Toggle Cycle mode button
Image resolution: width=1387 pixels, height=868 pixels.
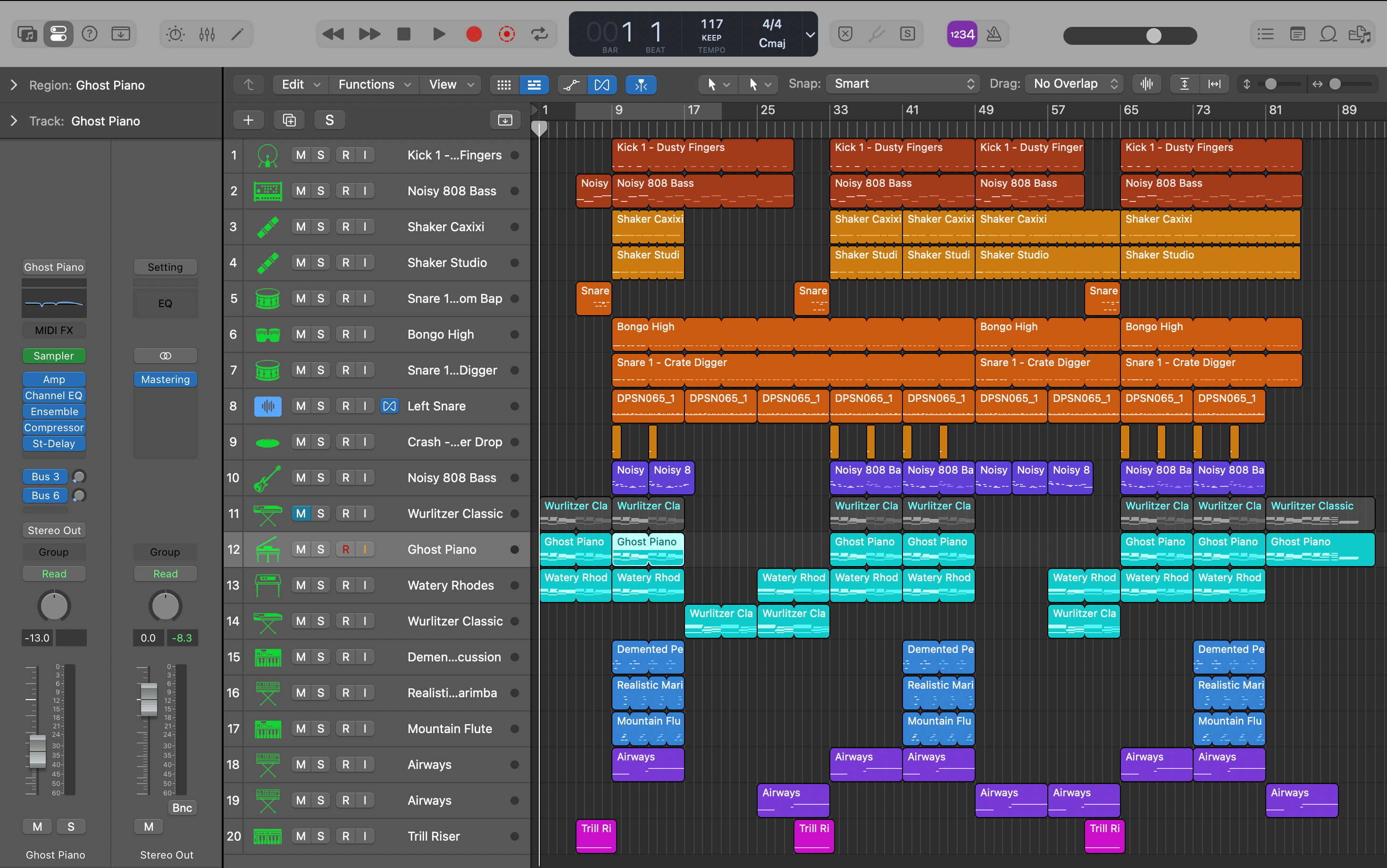[540, 34]
